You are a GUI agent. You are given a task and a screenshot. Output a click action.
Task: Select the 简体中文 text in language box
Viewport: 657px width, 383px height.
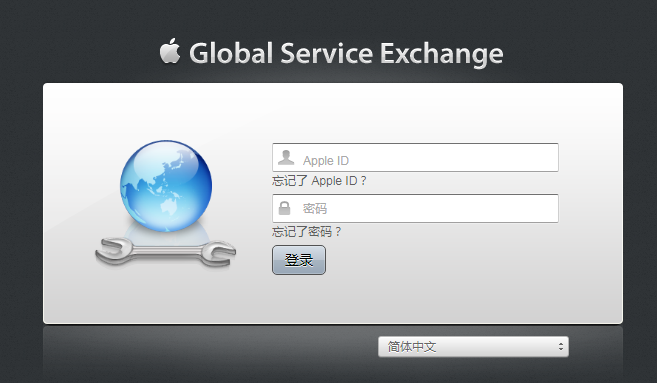[412, 347]
